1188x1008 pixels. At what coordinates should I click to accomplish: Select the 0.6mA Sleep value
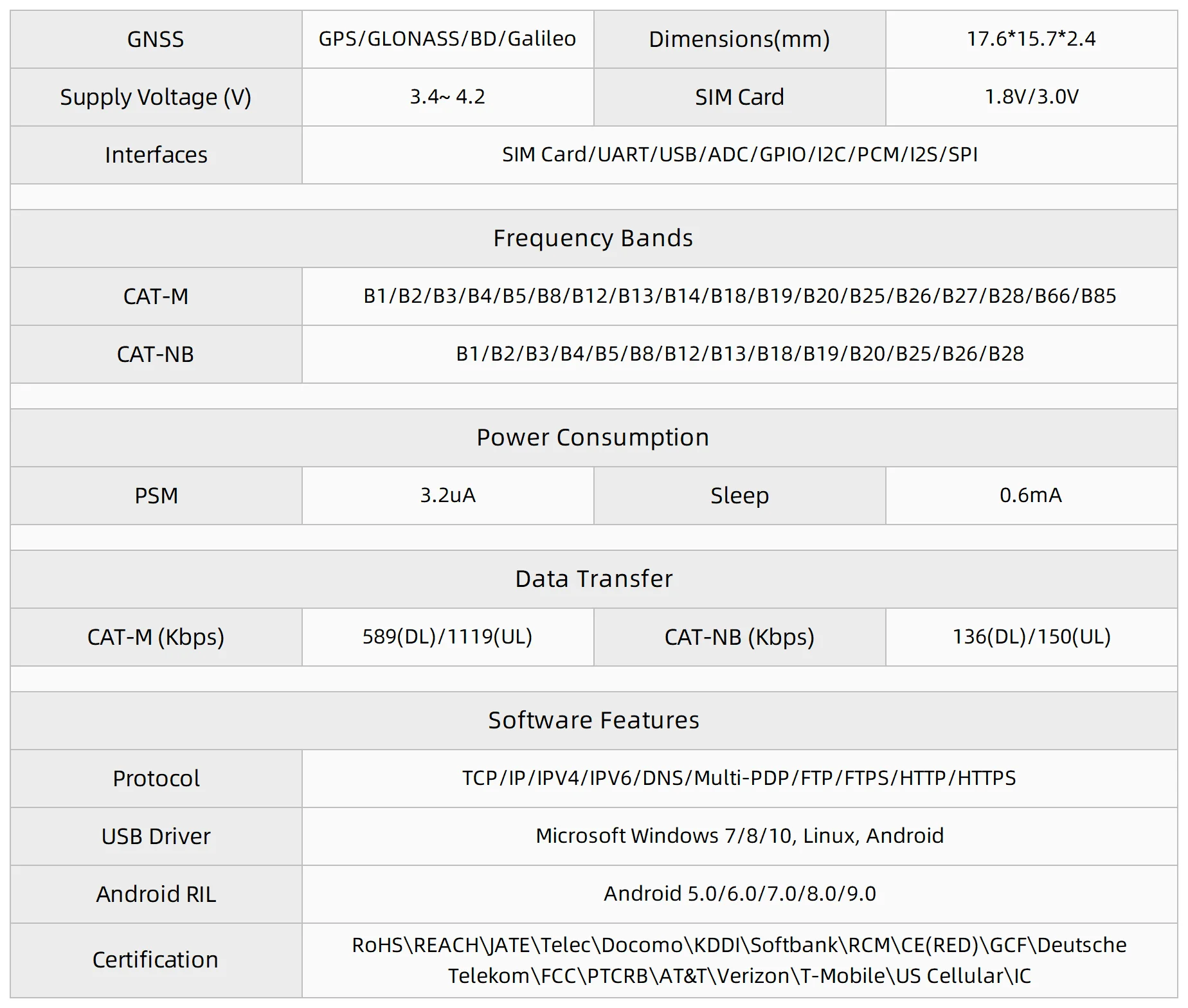tap(1031, 496)
